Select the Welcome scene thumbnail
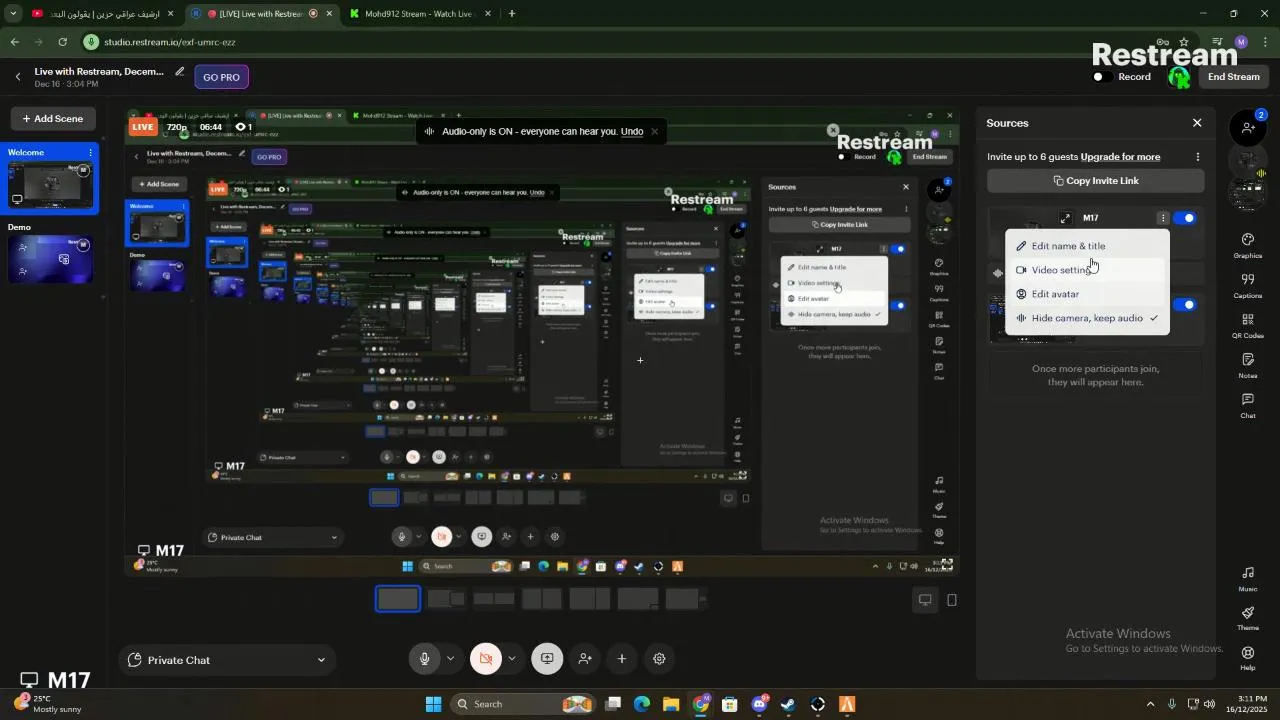The width and height of the screenshot is (1280, 720). [x=50, y=185]
